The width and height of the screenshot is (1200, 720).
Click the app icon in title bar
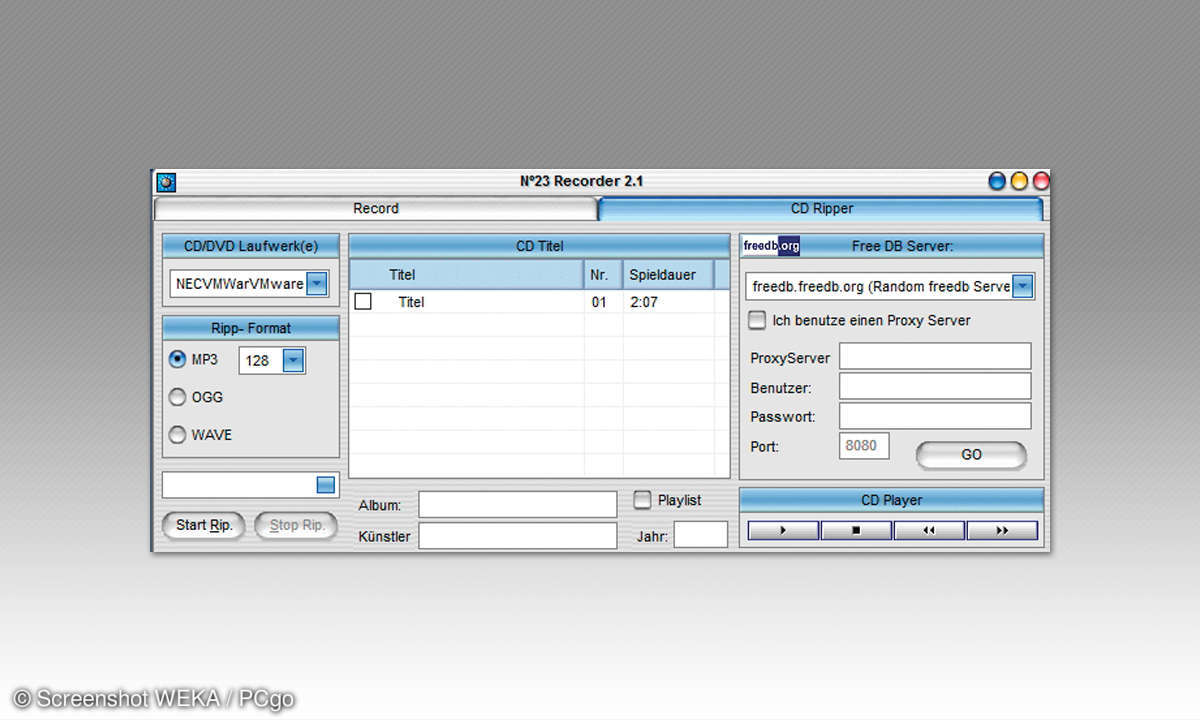[x=166, y=182]
